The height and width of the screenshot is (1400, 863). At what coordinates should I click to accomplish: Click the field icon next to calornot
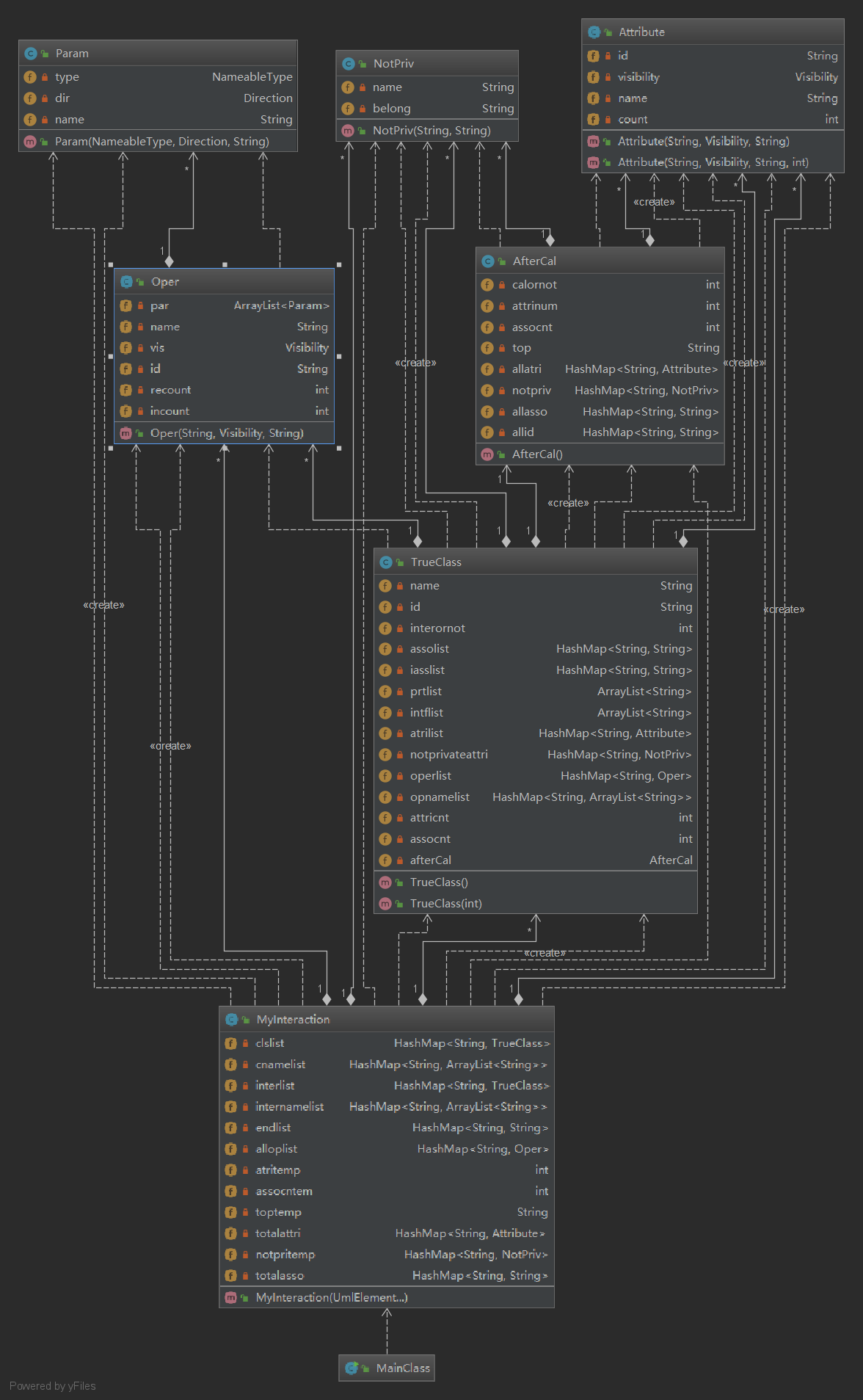(487, 285)
